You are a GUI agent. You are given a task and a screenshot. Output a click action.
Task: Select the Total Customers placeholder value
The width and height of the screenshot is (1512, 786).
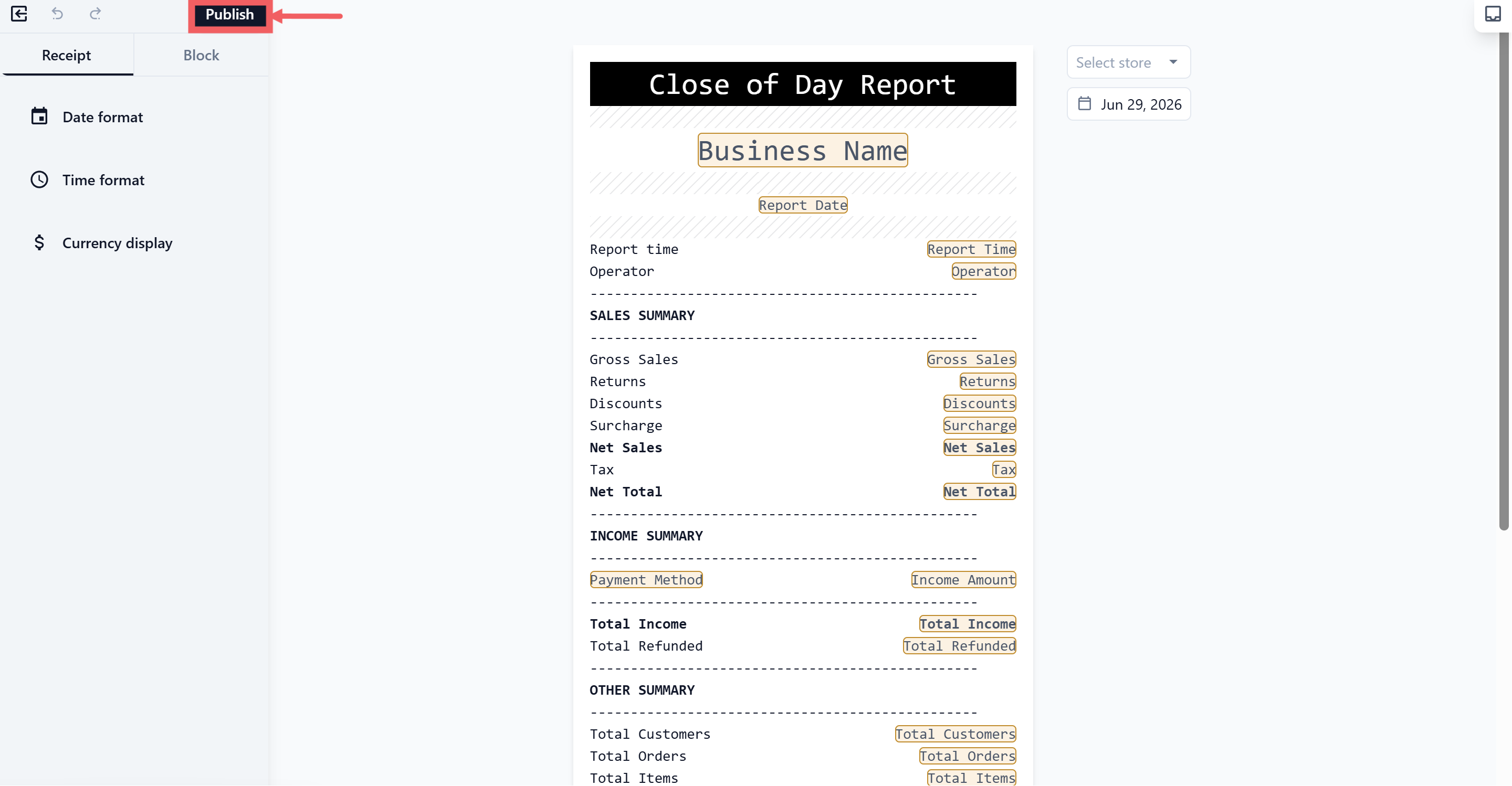coord(955,734)
